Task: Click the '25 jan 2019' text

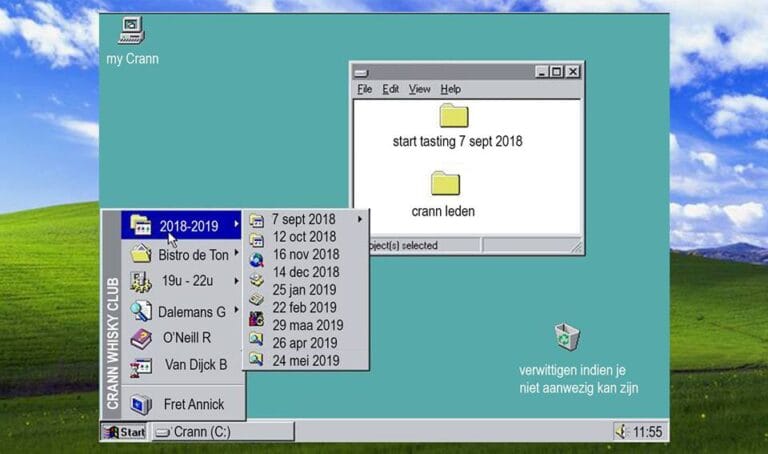Action: [304, 290]
